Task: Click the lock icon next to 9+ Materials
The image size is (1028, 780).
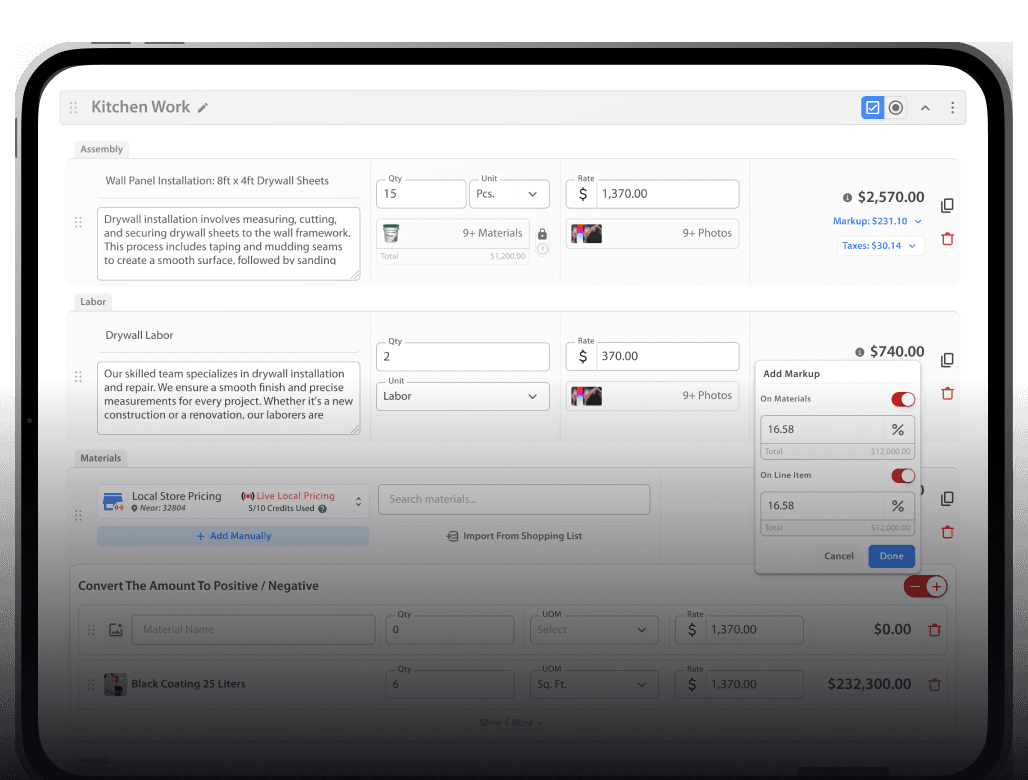Action: pyautogui.click(x=542, y=234)
